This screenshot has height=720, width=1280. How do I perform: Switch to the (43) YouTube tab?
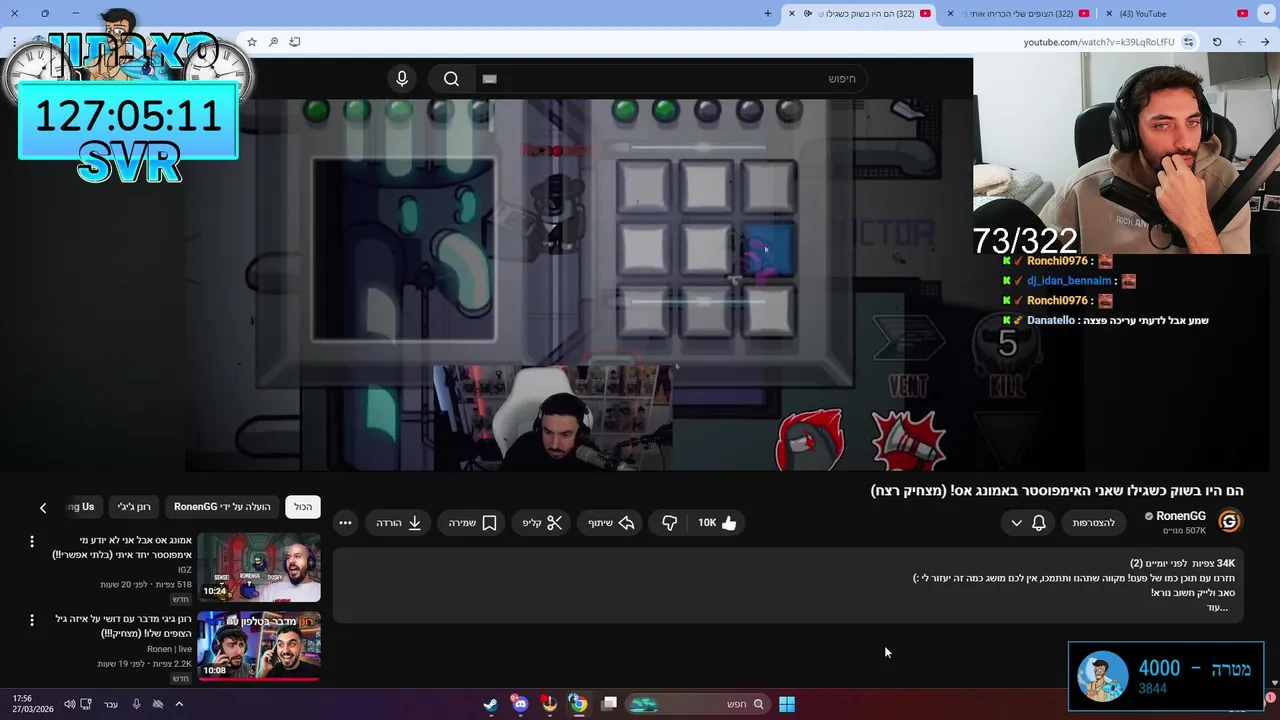point(1175,14)
